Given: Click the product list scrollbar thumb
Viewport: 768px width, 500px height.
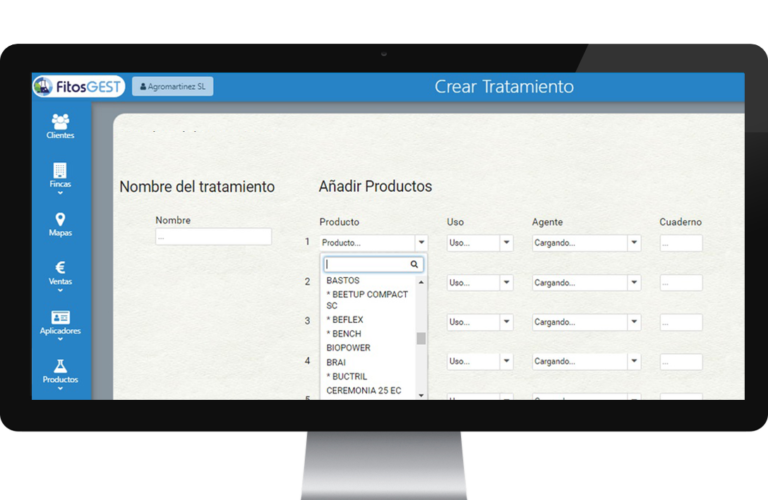Looking at the screenshot, I should tap(421, 338).
